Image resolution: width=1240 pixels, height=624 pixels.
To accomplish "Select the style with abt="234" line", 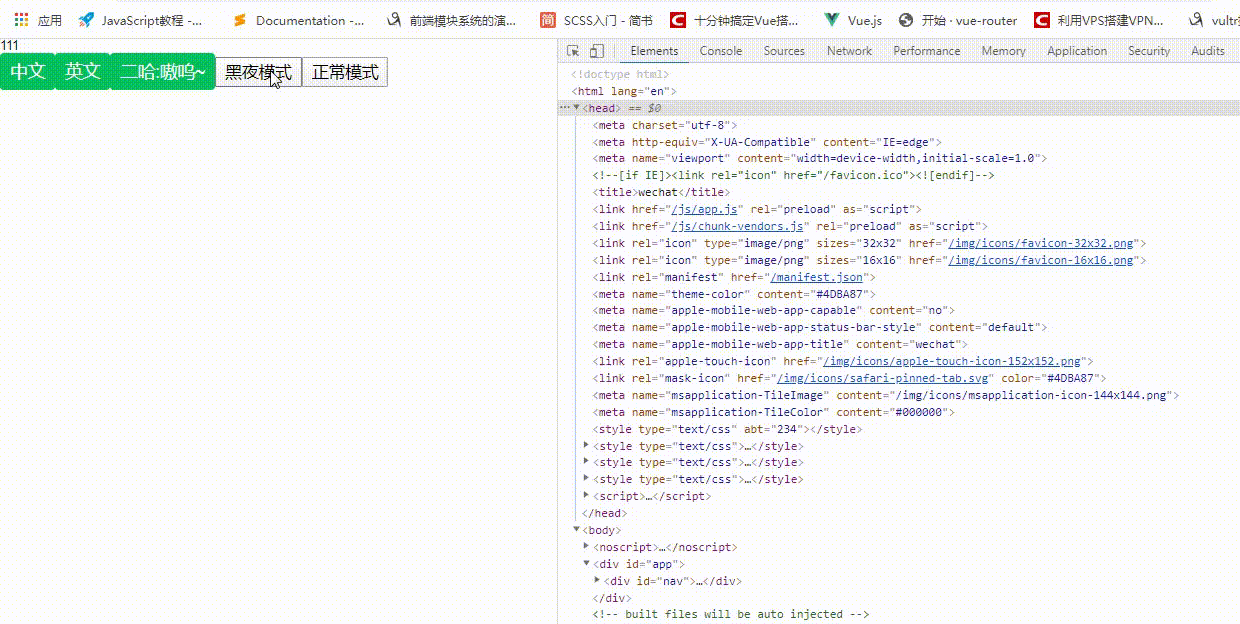I will click(x=727, y=429).
